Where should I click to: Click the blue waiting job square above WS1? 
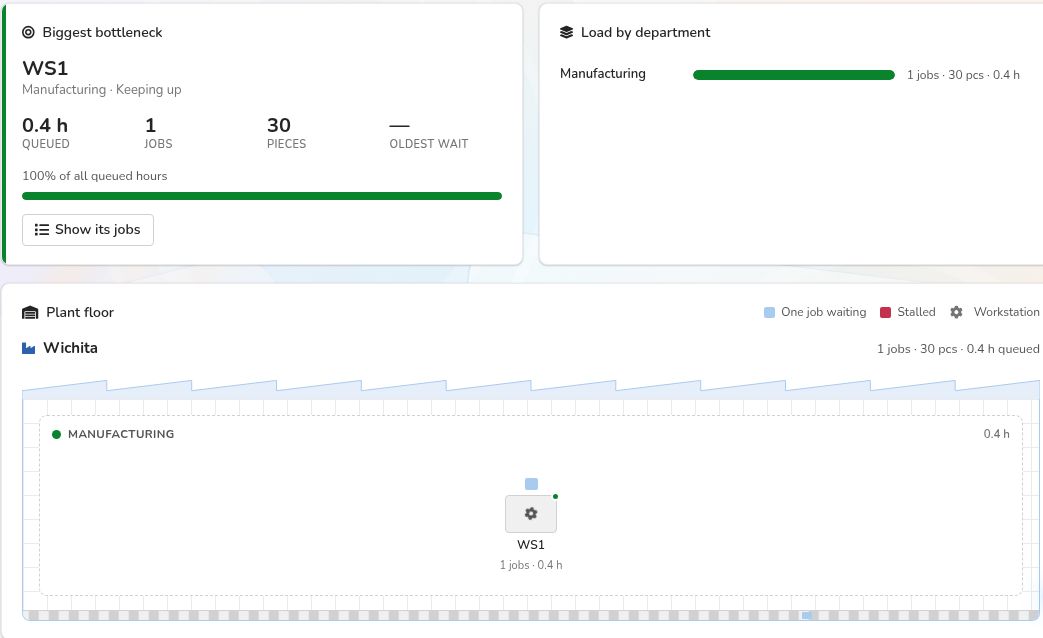point(531,484)
